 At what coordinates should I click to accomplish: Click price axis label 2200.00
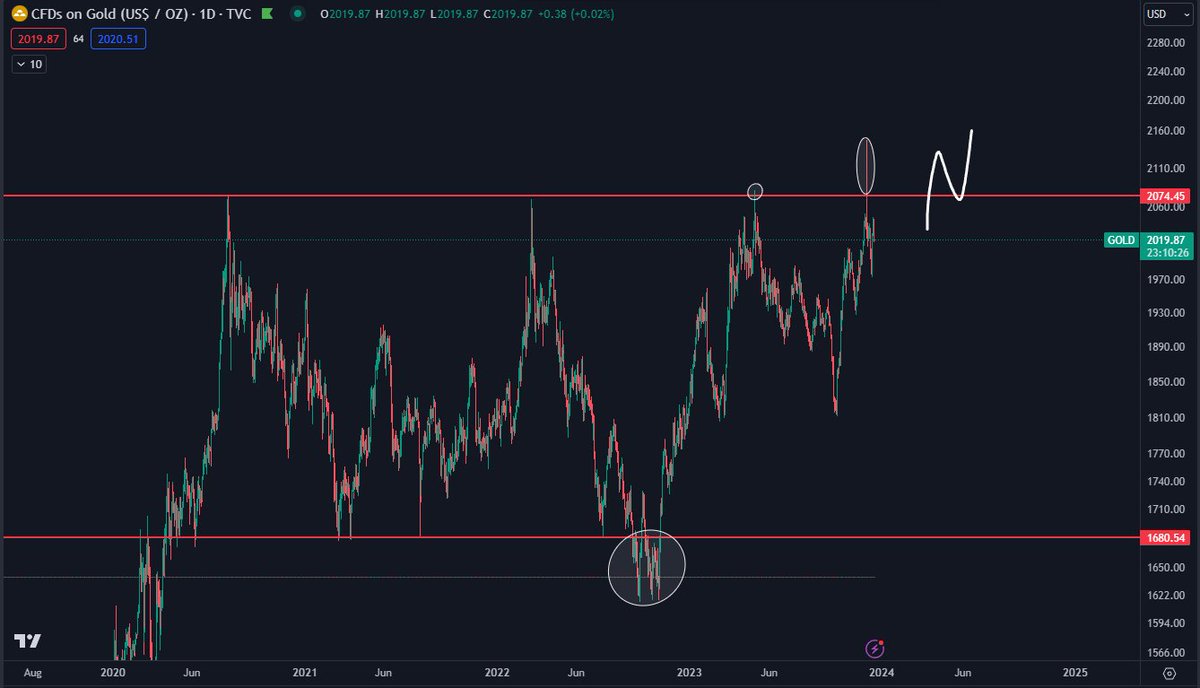tap(1166, 100)
